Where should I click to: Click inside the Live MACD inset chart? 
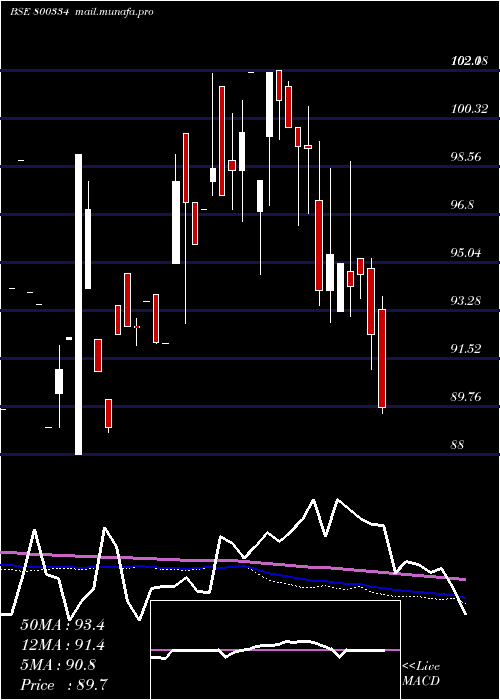[275, 650]
